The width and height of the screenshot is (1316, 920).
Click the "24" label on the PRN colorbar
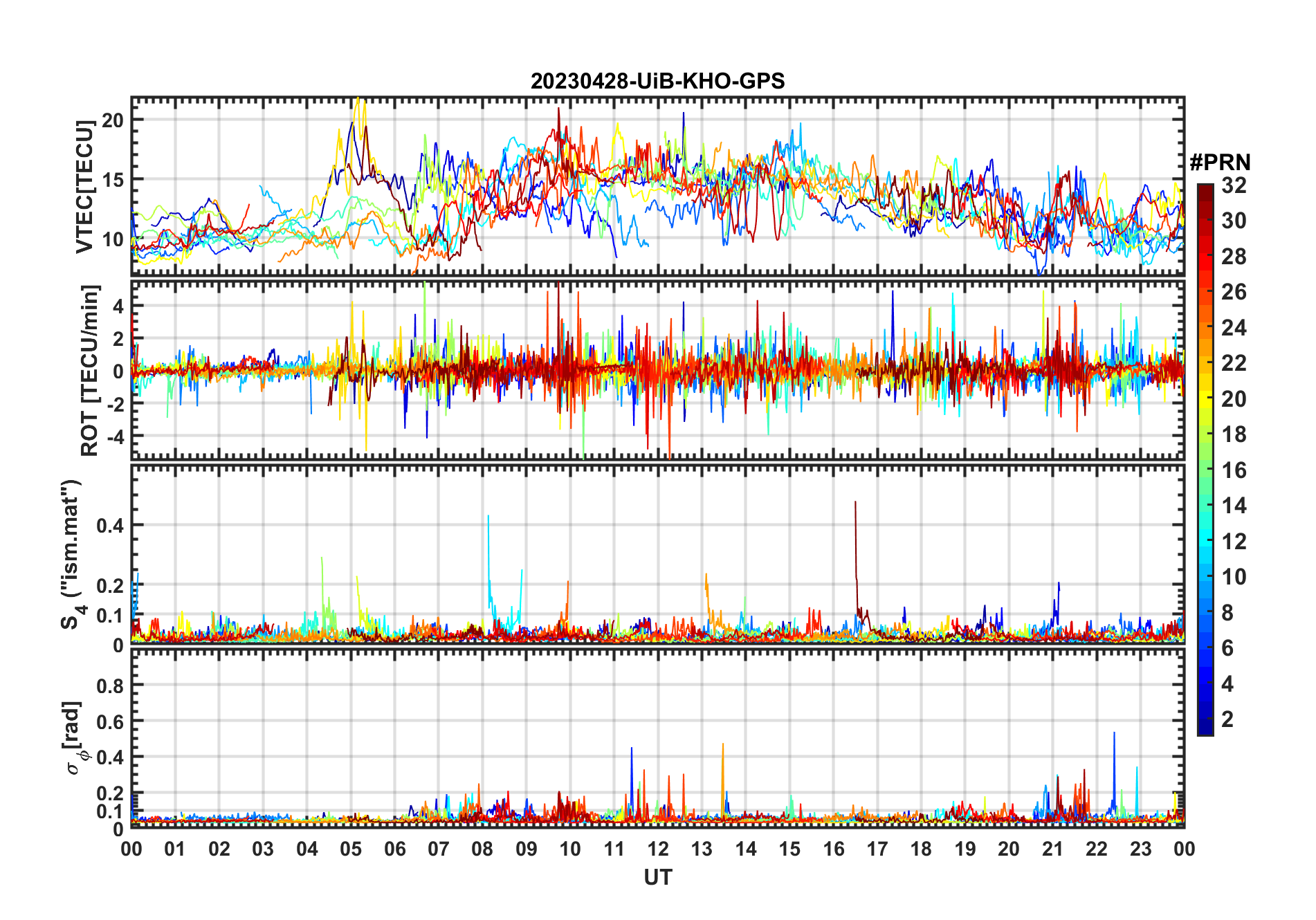pos(1234,328)
